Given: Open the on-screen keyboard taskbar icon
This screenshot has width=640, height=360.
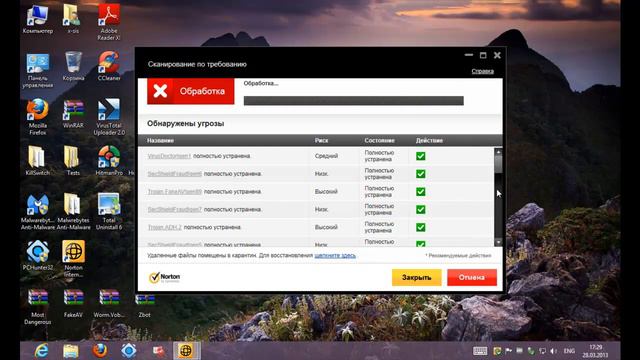Looking at the screenshot, I should pos(480,351).
